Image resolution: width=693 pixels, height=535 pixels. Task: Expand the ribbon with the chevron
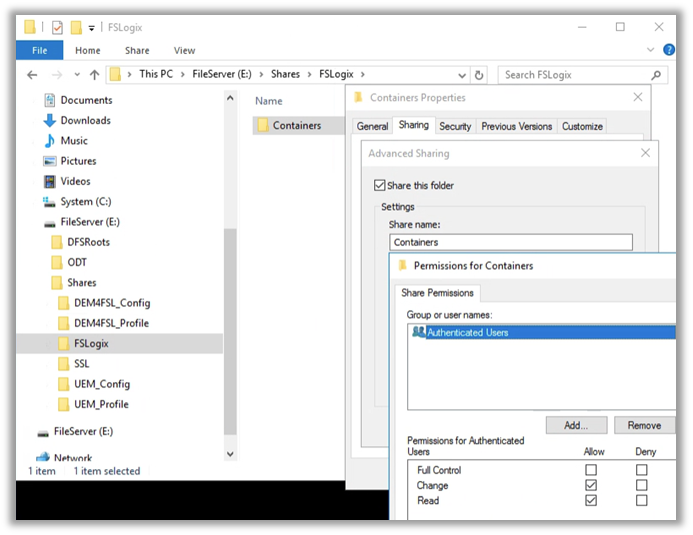(x=655, y=50)
